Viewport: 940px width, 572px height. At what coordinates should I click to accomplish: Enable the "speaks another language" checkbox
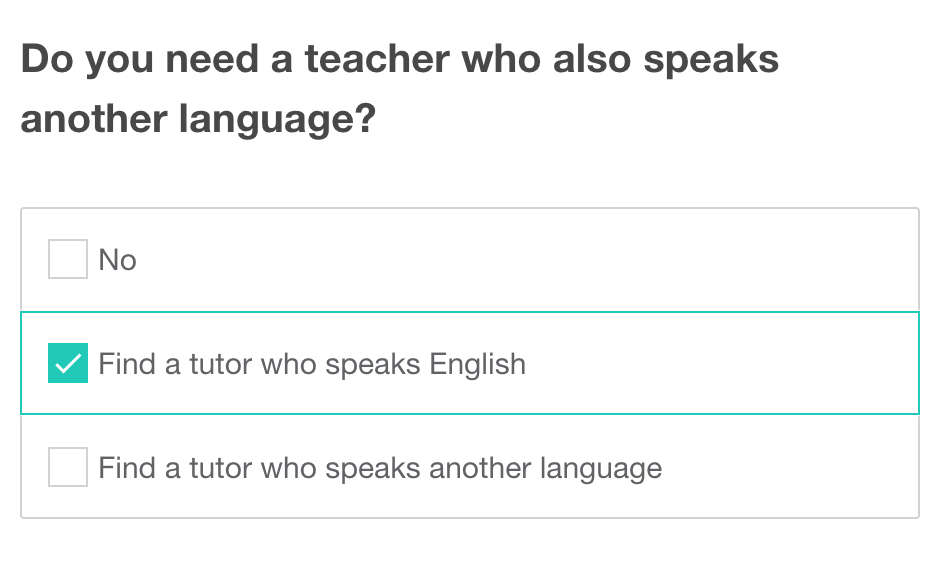point(68,467)
